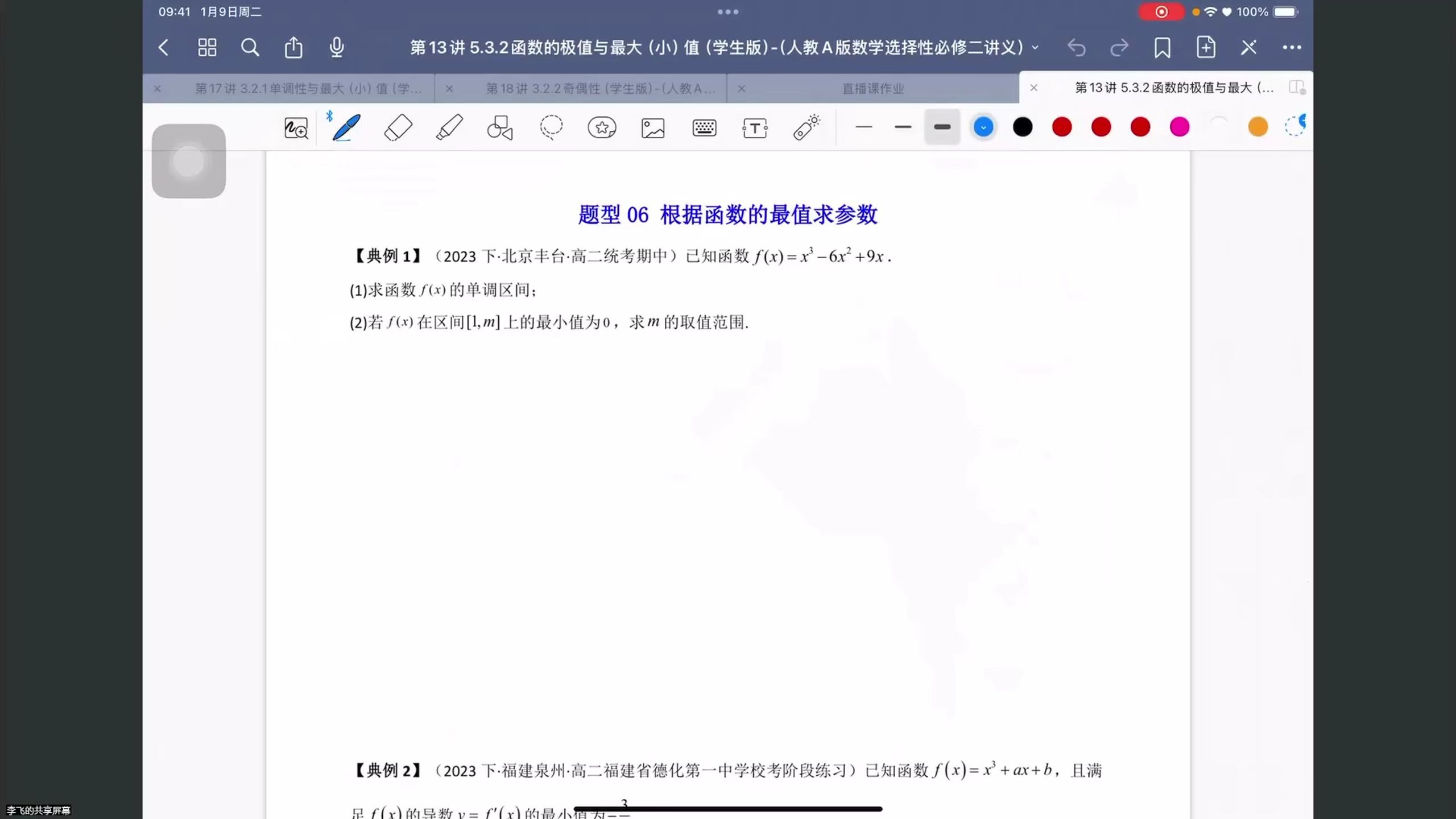Close the 第13讲 tab

(1034, 88)
